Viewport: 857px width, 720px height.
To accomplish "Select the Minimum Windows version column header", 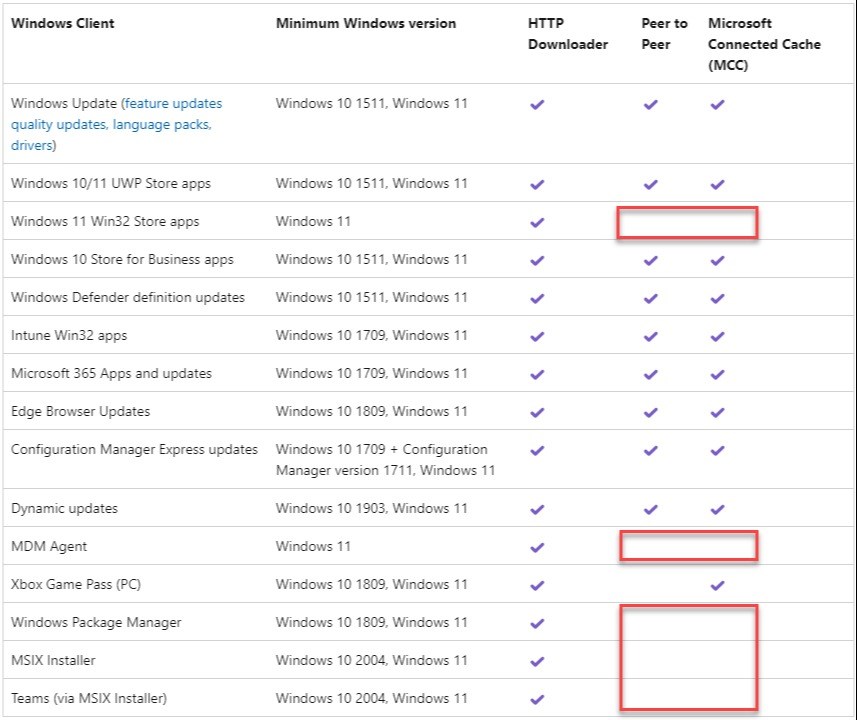I will 366,24.
